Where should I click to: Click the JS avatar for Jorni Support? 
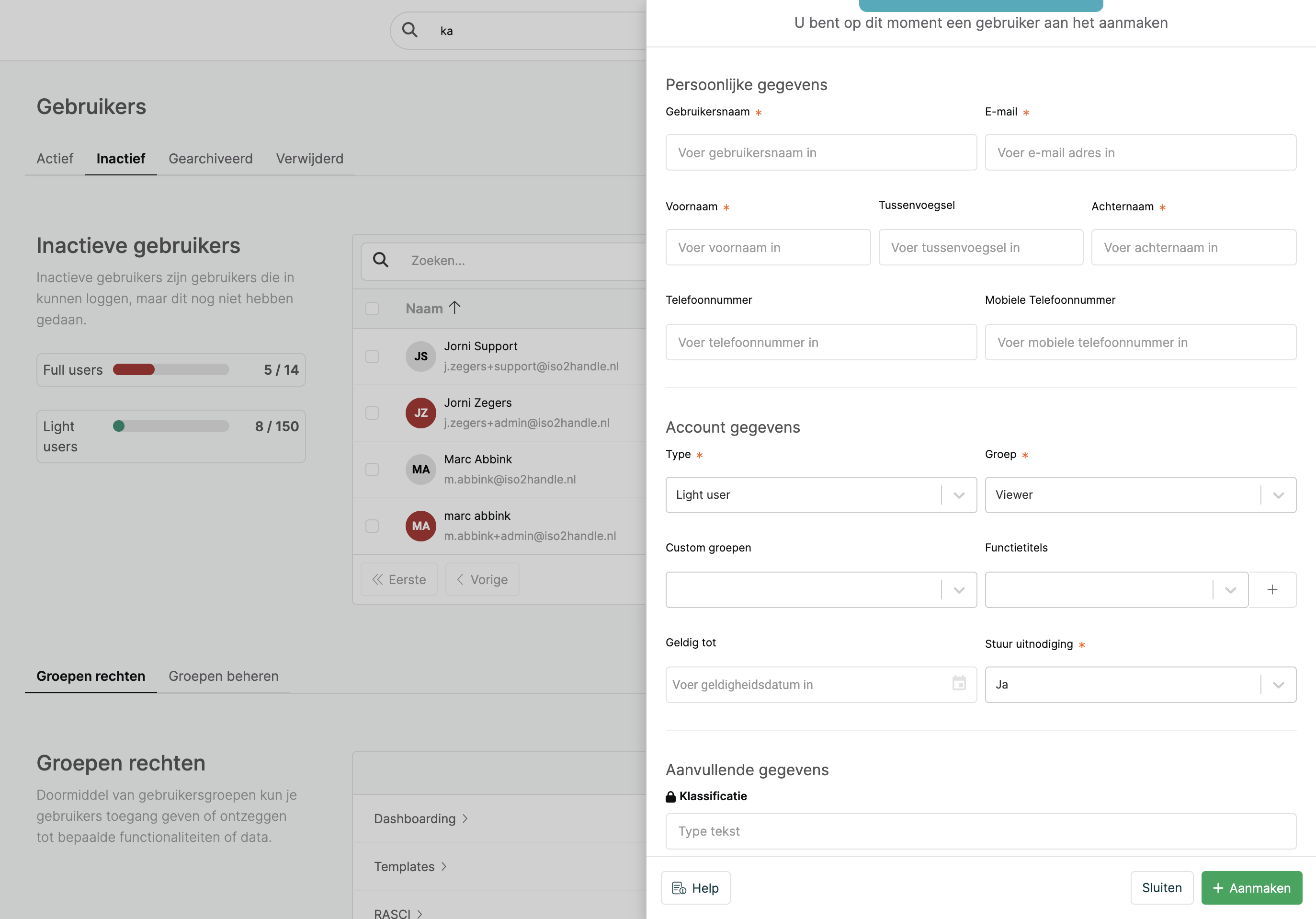point(420,356)
